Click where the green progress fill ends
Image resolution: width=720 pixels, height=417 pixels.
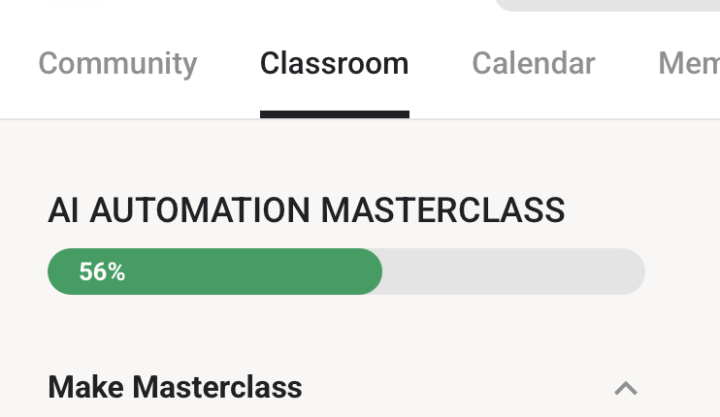click(378, 272)
